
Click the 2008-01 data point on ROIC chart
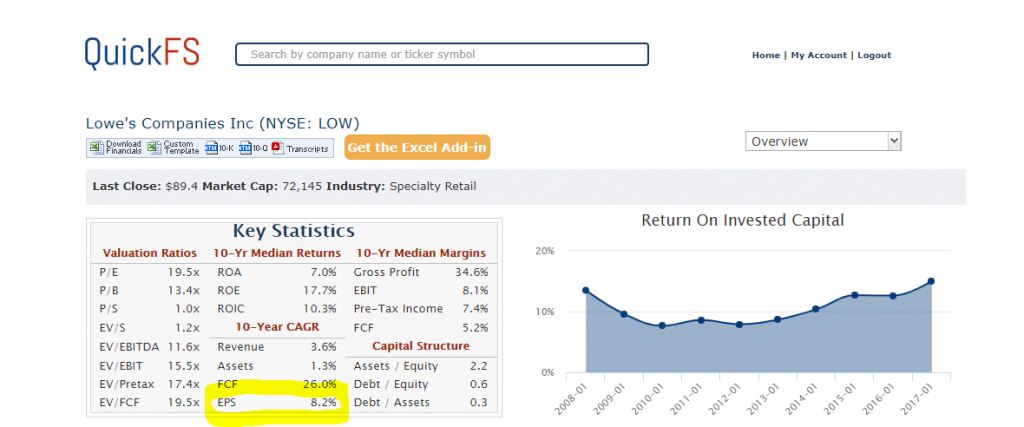pos(586,291)
